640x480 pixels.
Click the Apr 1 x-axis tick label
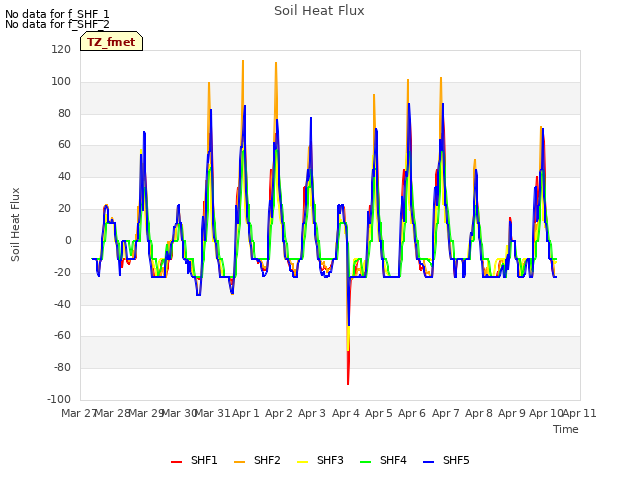246,413
